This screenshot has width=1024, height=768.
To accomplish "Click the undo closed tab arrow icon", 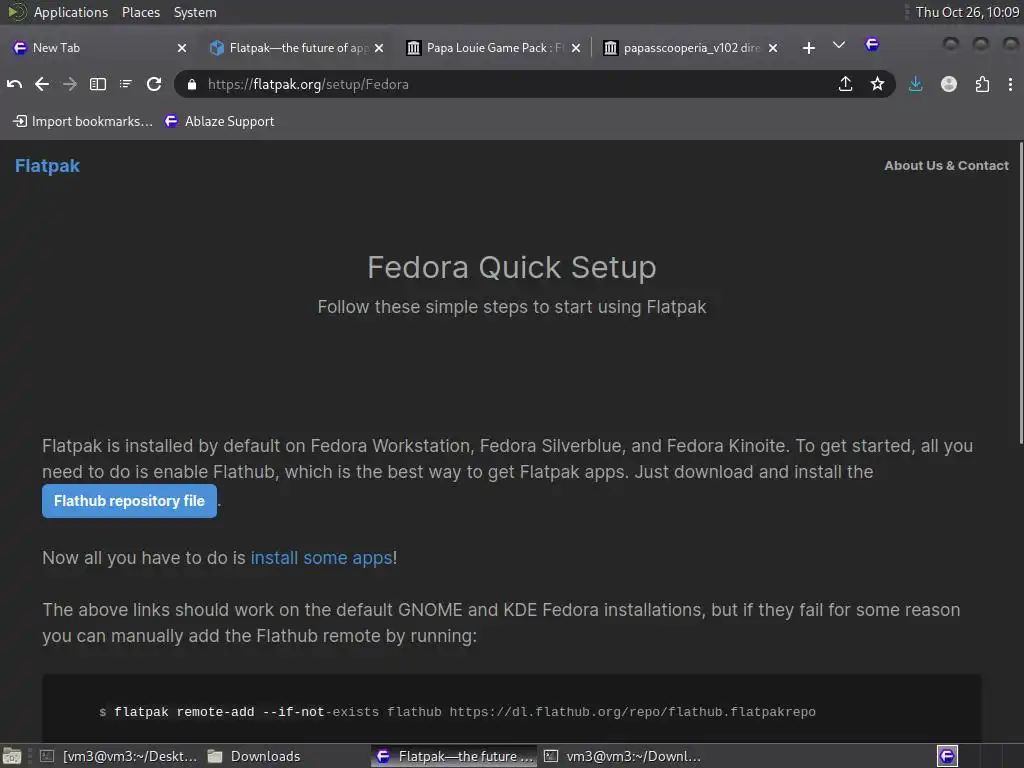I will click(x=14, y=84).
